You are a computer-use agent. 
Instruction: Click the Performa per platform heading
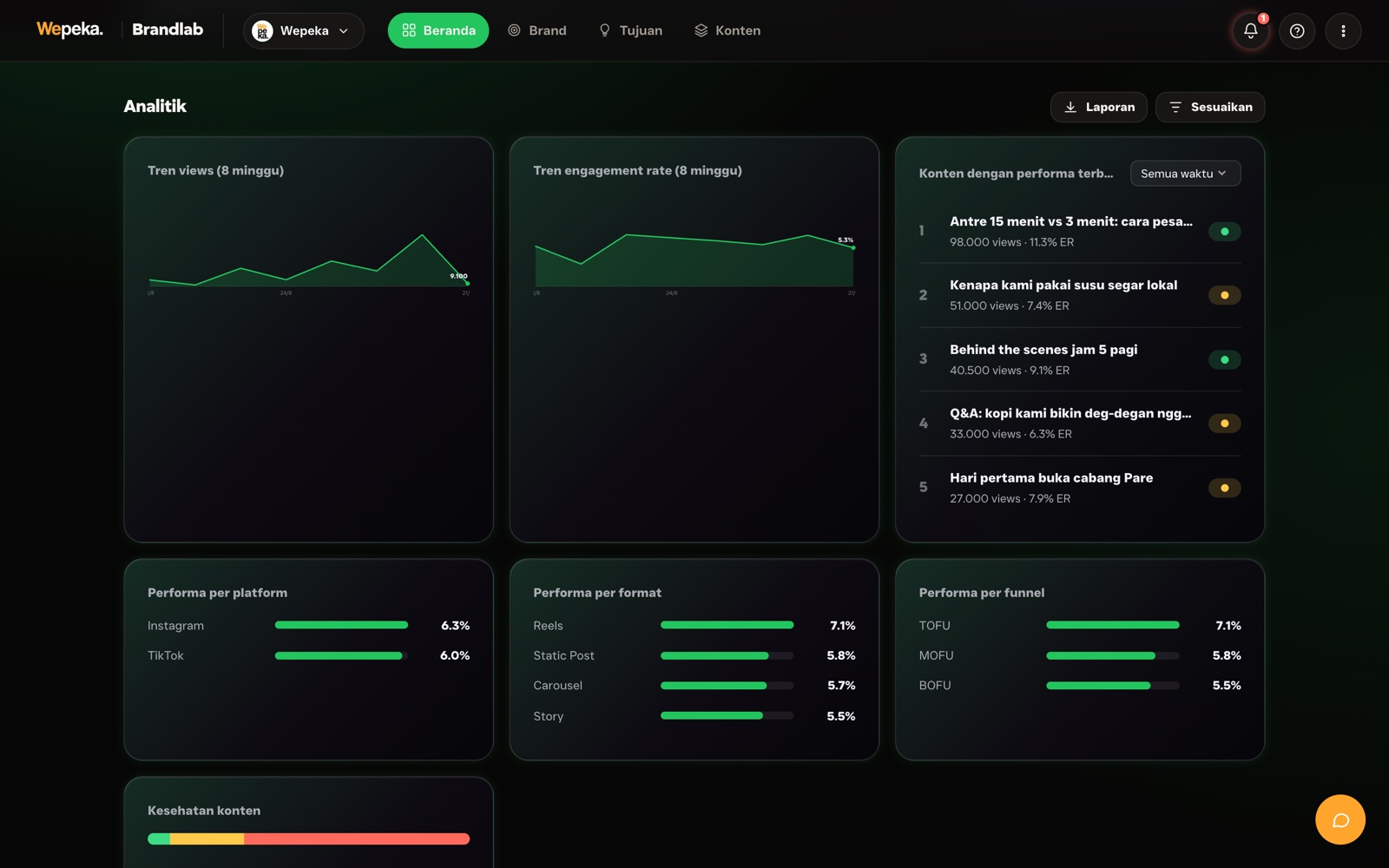pyautogui.click(x=217, y=593)
